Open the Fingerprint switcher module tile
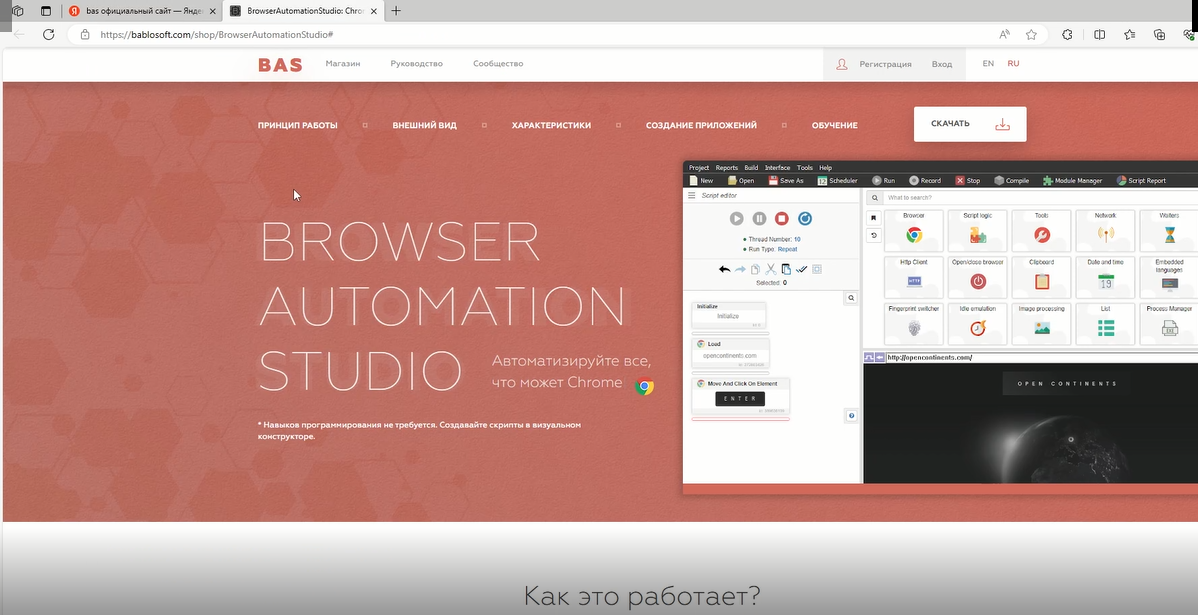Viewport: 1198px width, 615px height. [914, 323]
